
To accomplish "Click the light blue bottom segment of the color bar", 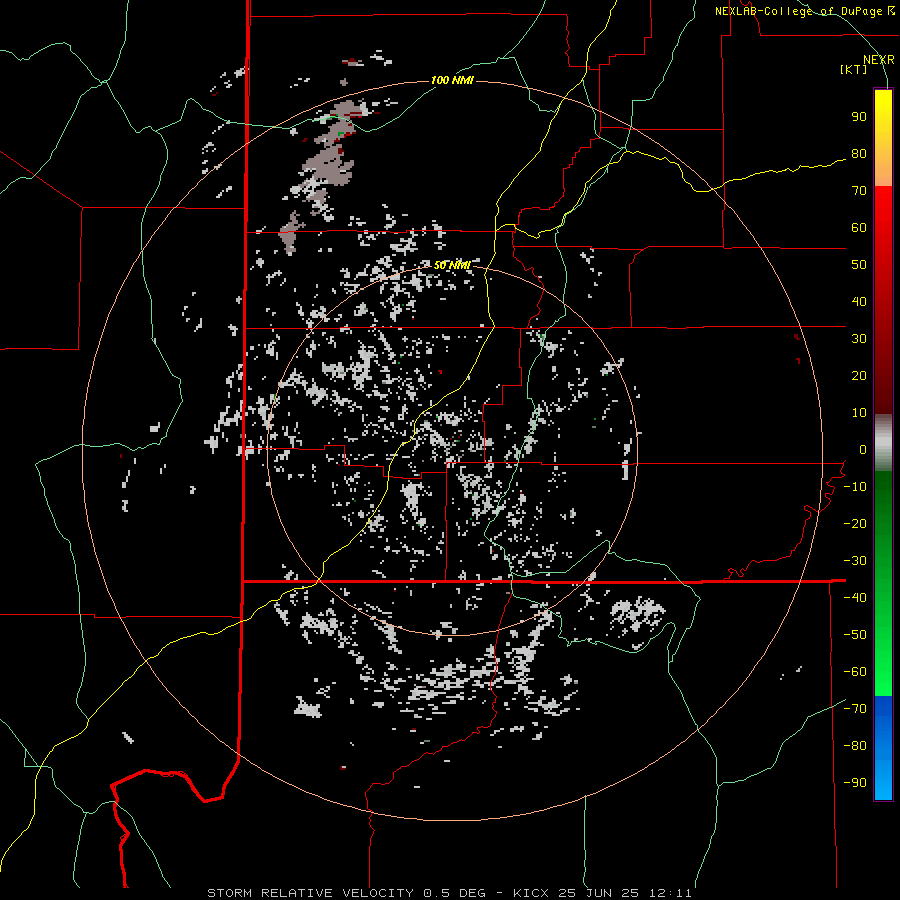I will coord(883,781).
